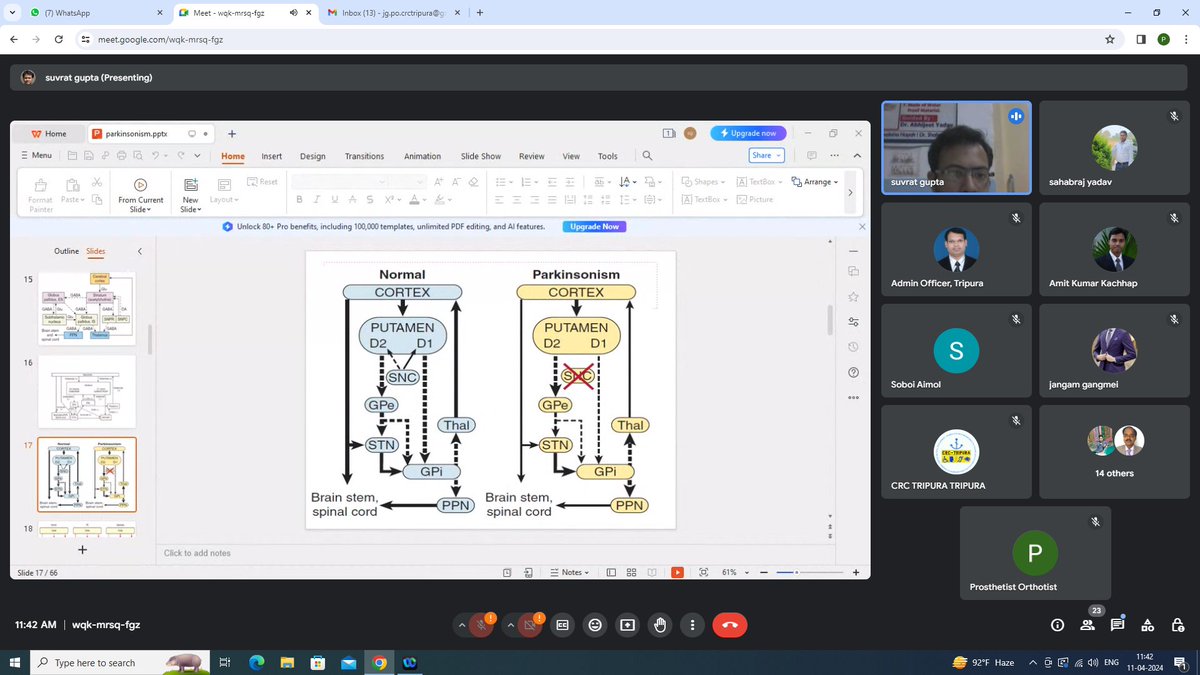Open the Shapes dropdown

(704, 182)
